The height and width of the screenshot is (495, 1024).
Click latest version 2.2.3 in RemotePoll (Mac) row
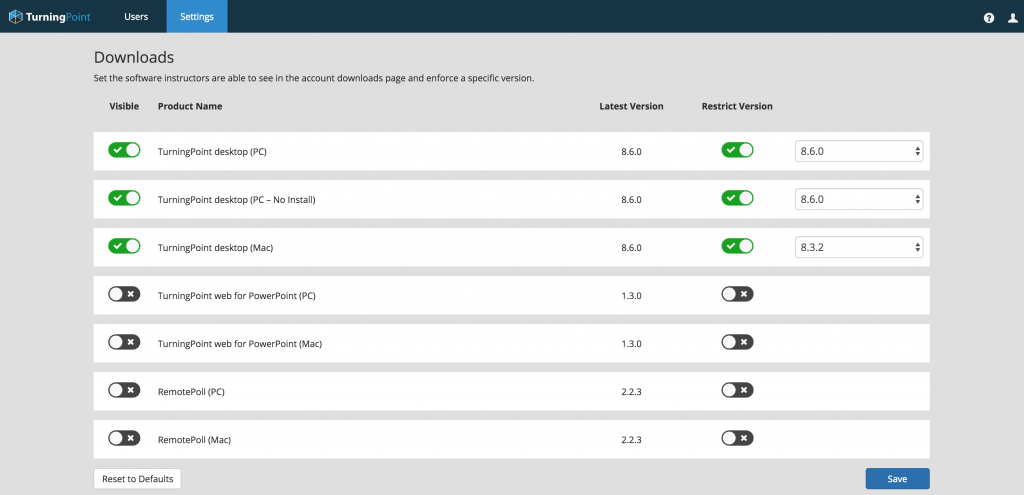(x=632, y=440)
